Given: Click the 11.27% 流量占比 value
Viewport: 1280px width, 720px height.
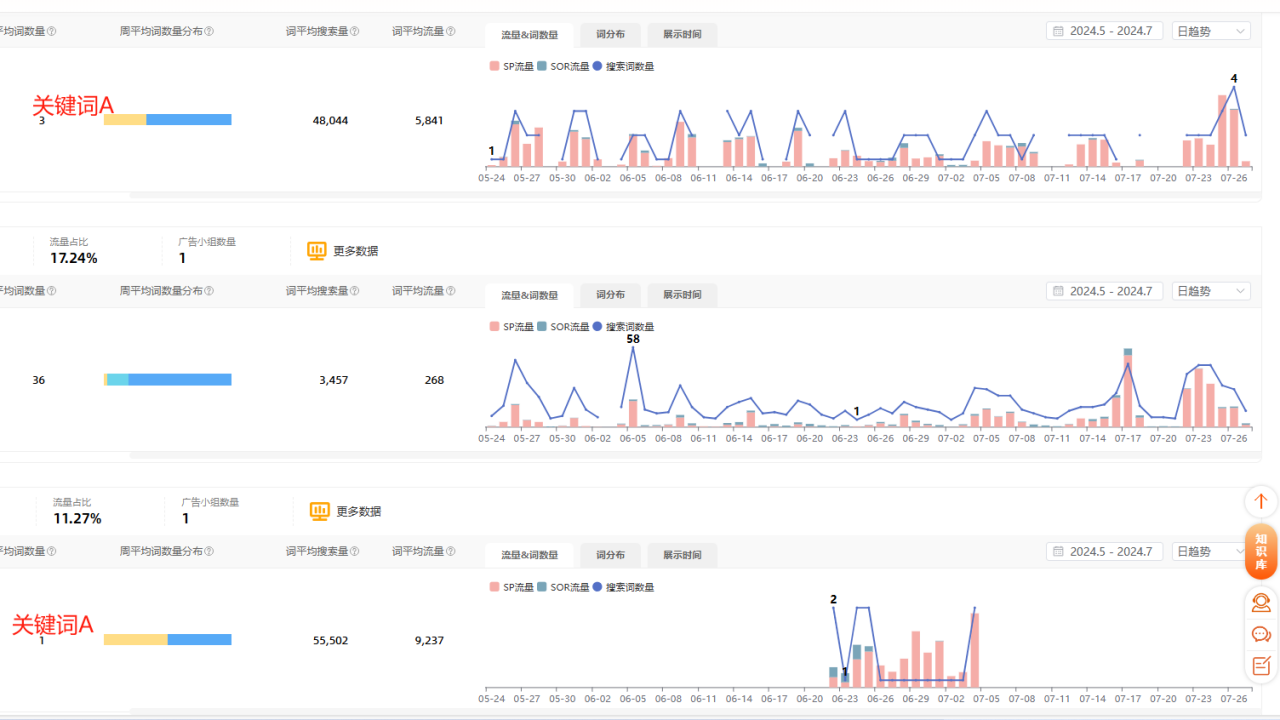Looking at the screenshot, I should 77,518.
